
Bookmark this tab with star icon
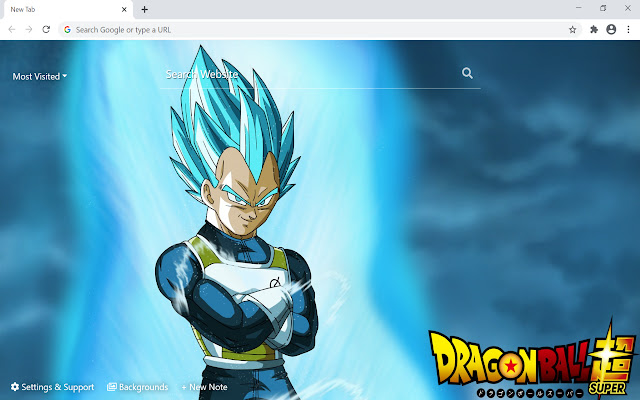pyautogui.click(x=573, y=29)
